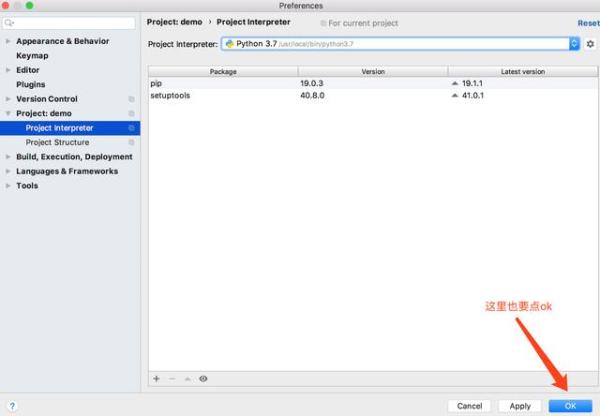
Task: Open Project Structure settings
Action: tap(57, 142)
